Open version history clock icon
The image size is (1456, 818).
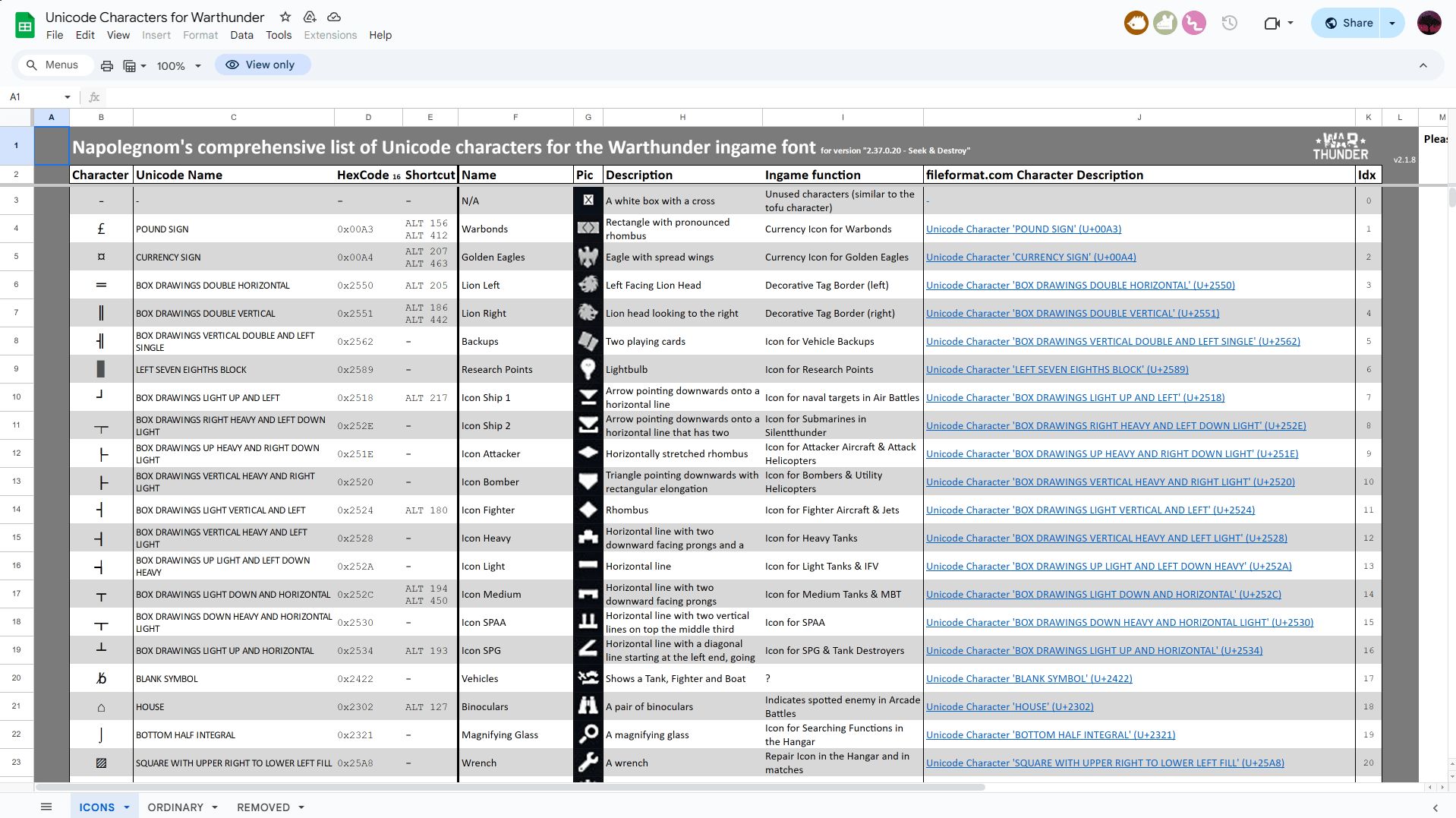[1229, 23]
